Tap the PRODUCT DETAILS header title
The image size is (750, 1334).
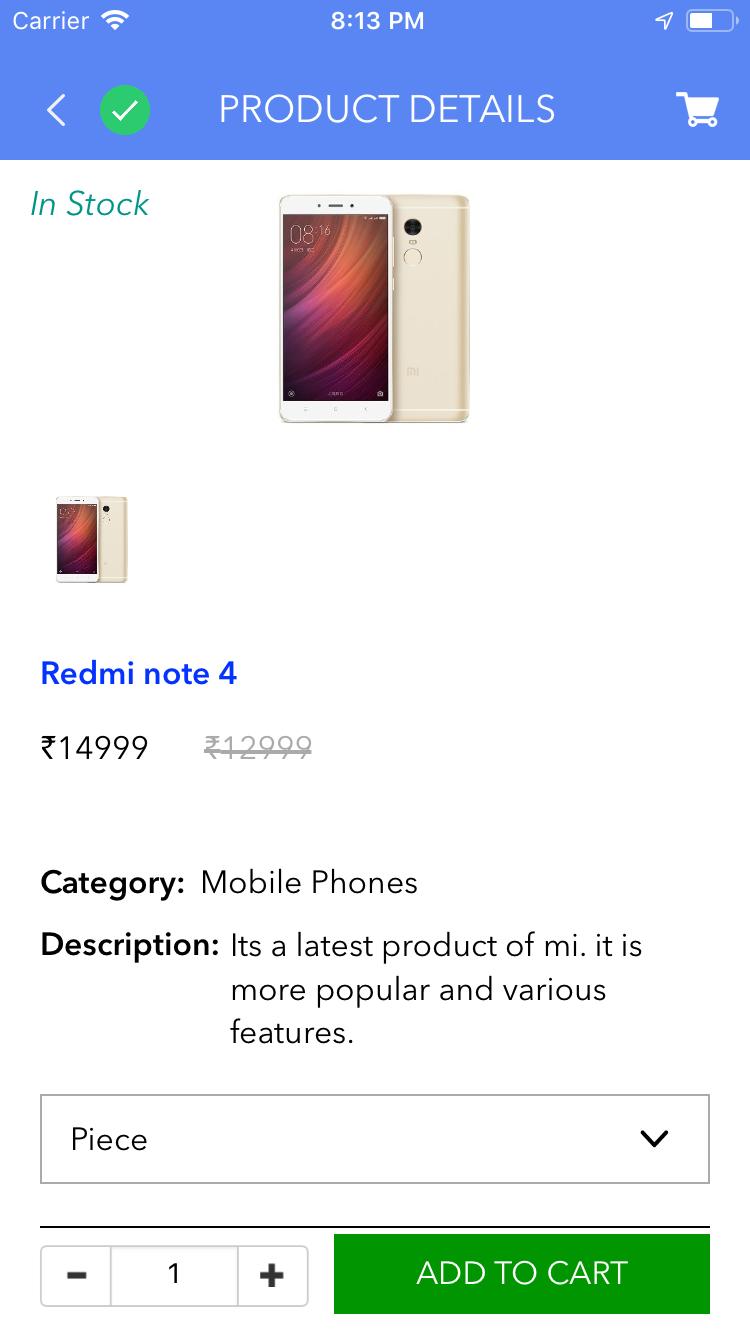point(387,109)
